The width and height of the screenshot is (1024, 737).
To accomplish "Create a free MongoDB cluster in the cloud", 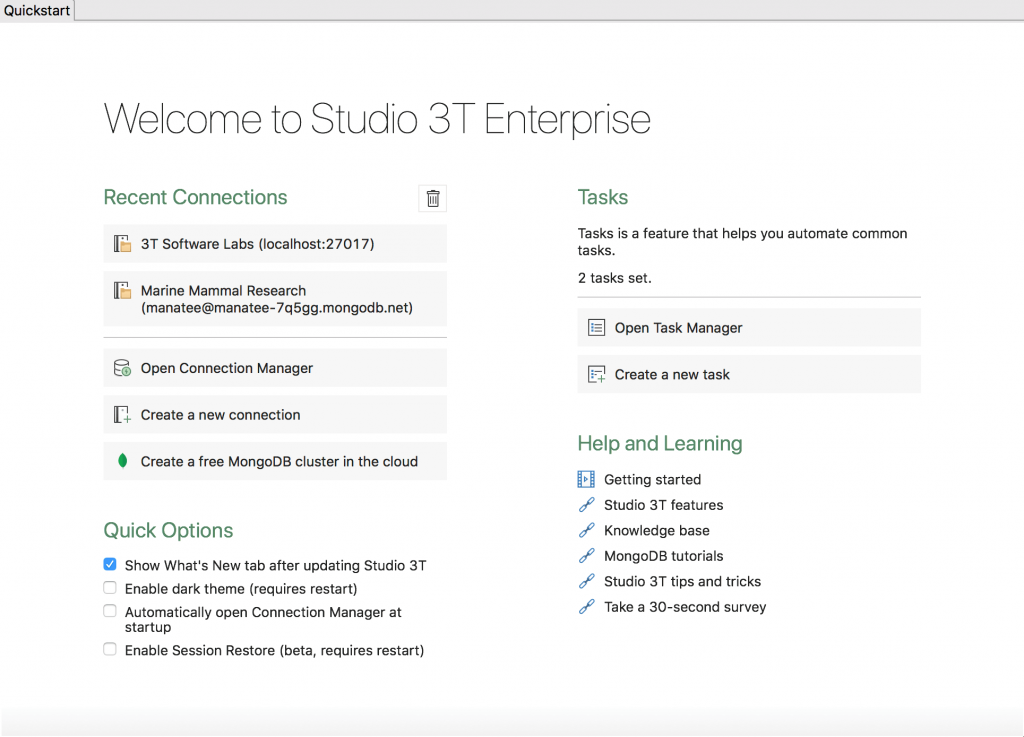I will pos(275,461).
